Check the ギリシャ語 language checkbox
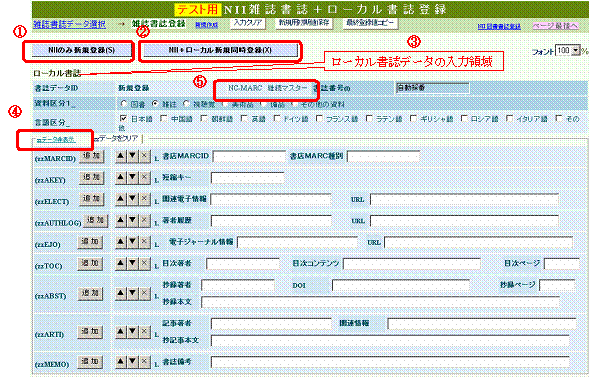Viewport: 589px width, 377px height. coord(413,119)
